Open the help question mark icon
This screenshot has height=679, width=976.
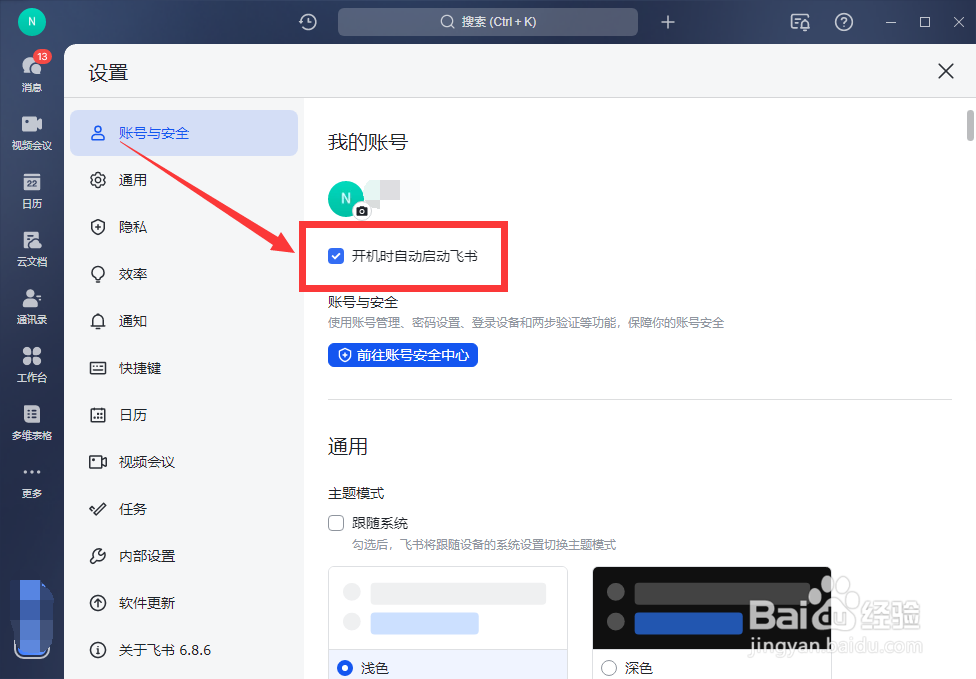(x=843, y=22)
